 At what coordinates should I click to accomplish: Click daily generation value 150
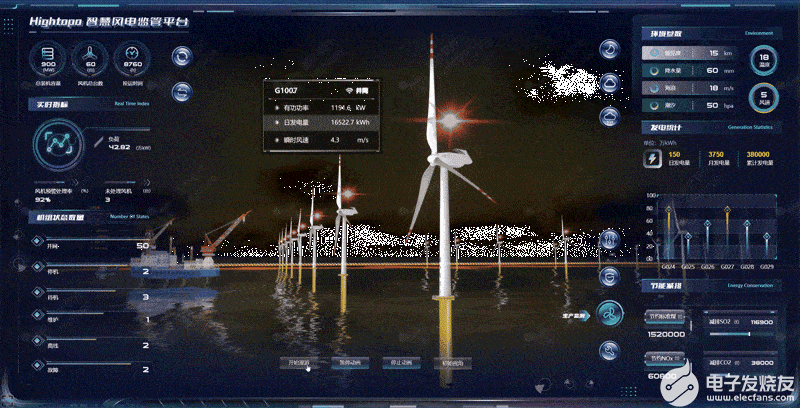pyautogui.click(x=674, y=154)
